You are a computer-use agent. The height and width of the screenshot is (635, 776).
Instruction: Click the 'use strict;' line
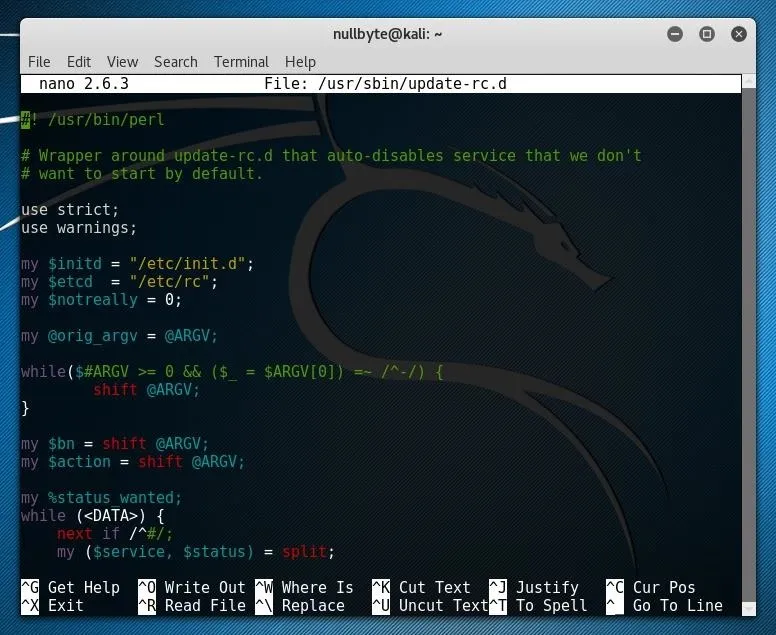click(70, 210)
